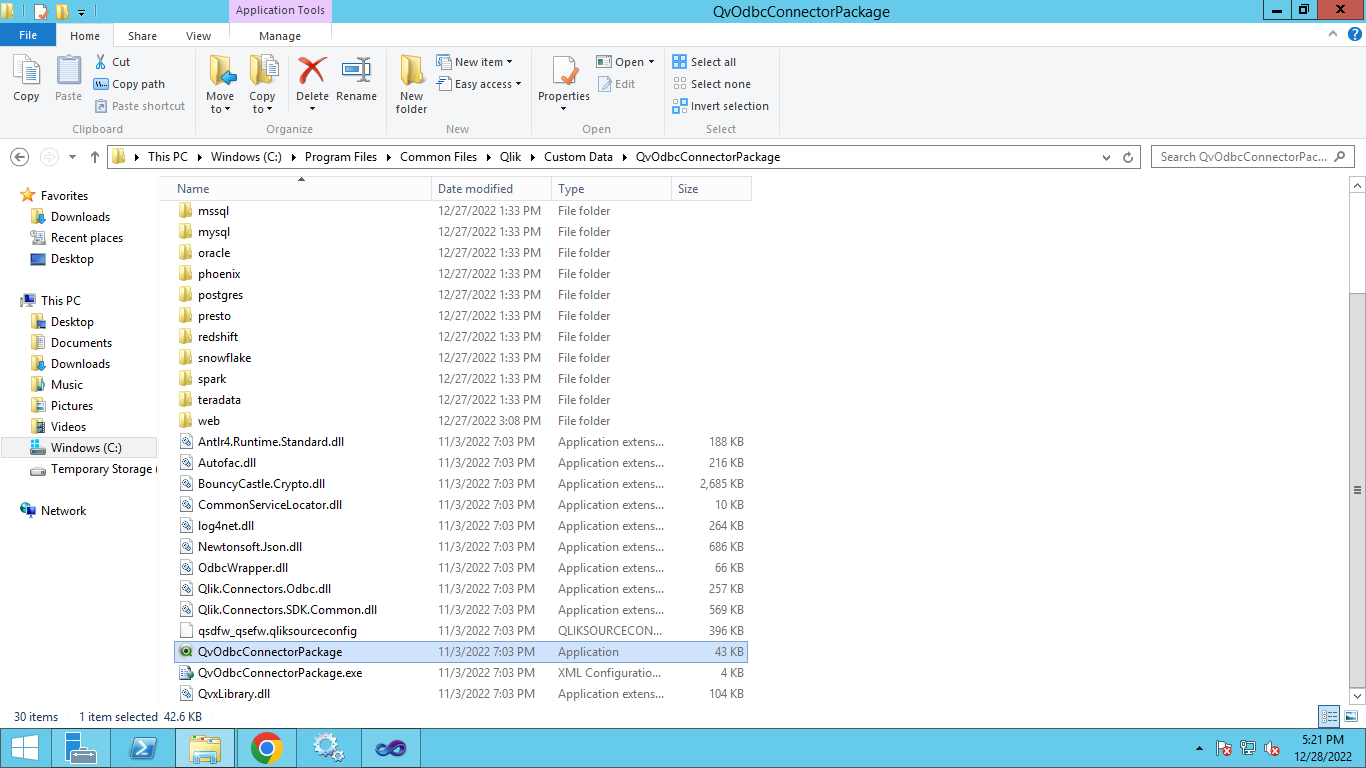Click the file list scroll down arrow
This screenshot has width=1366, height=768.
[1357, 695]
